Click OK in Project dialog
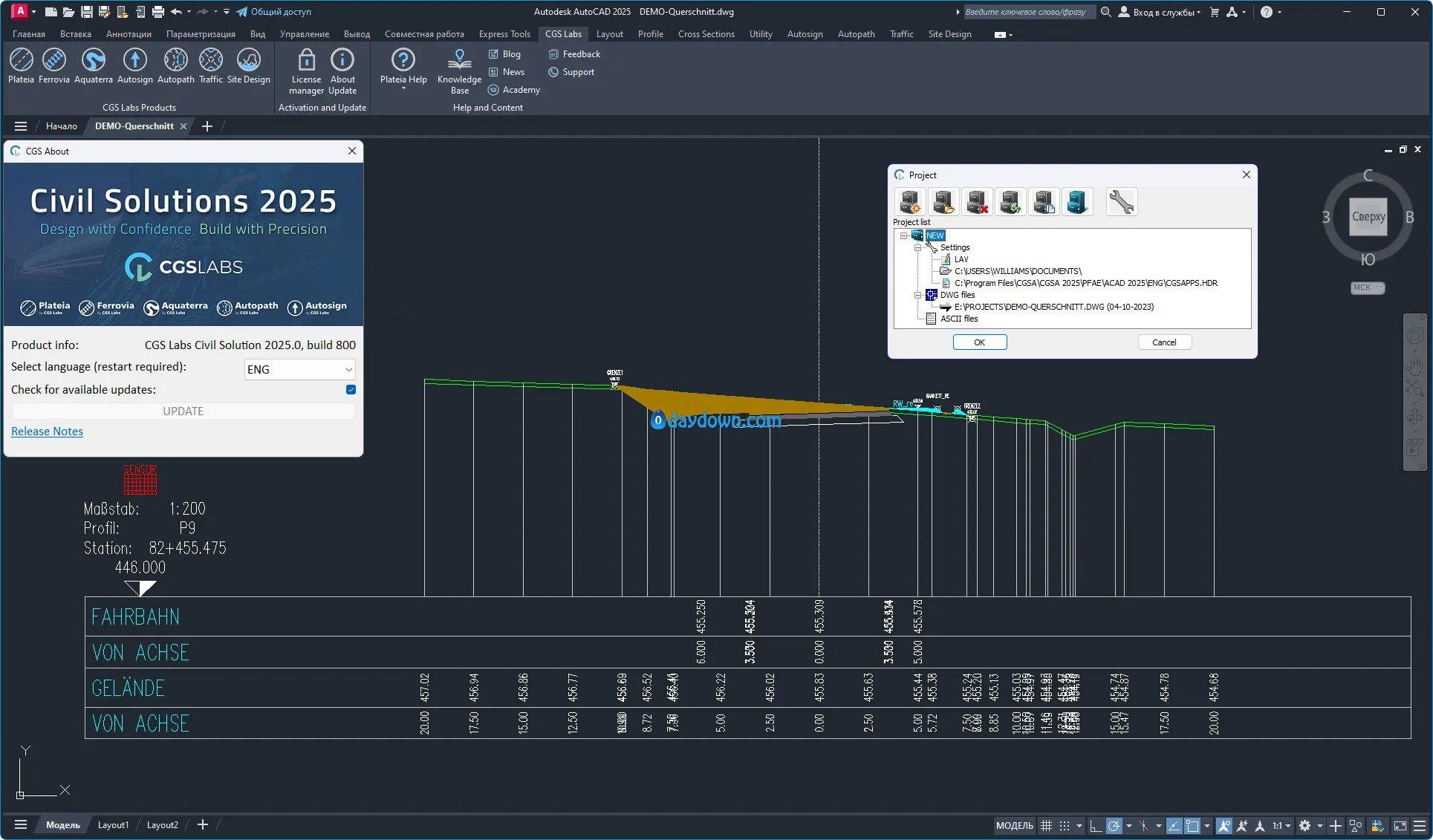The width and height of the screenshot is (1433, 840). point(979,342)
